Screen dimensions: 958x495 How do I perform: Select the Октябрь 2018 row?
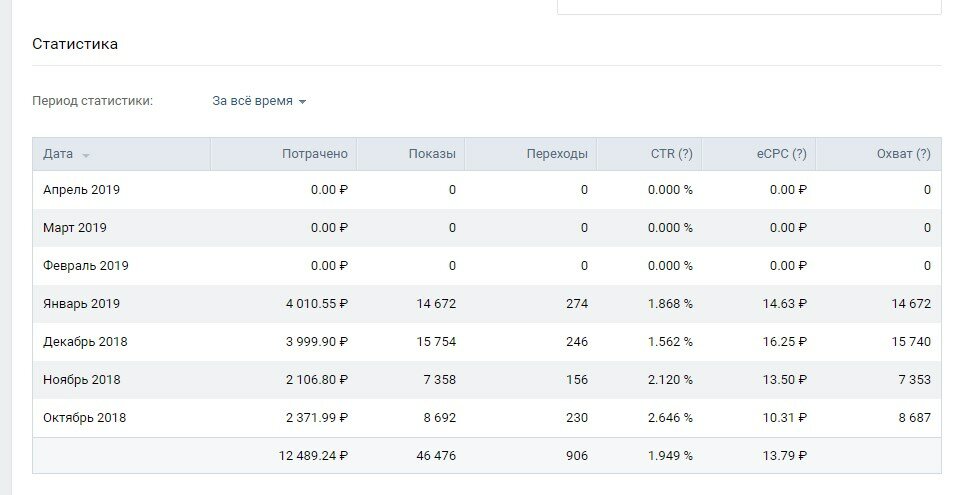85,418
